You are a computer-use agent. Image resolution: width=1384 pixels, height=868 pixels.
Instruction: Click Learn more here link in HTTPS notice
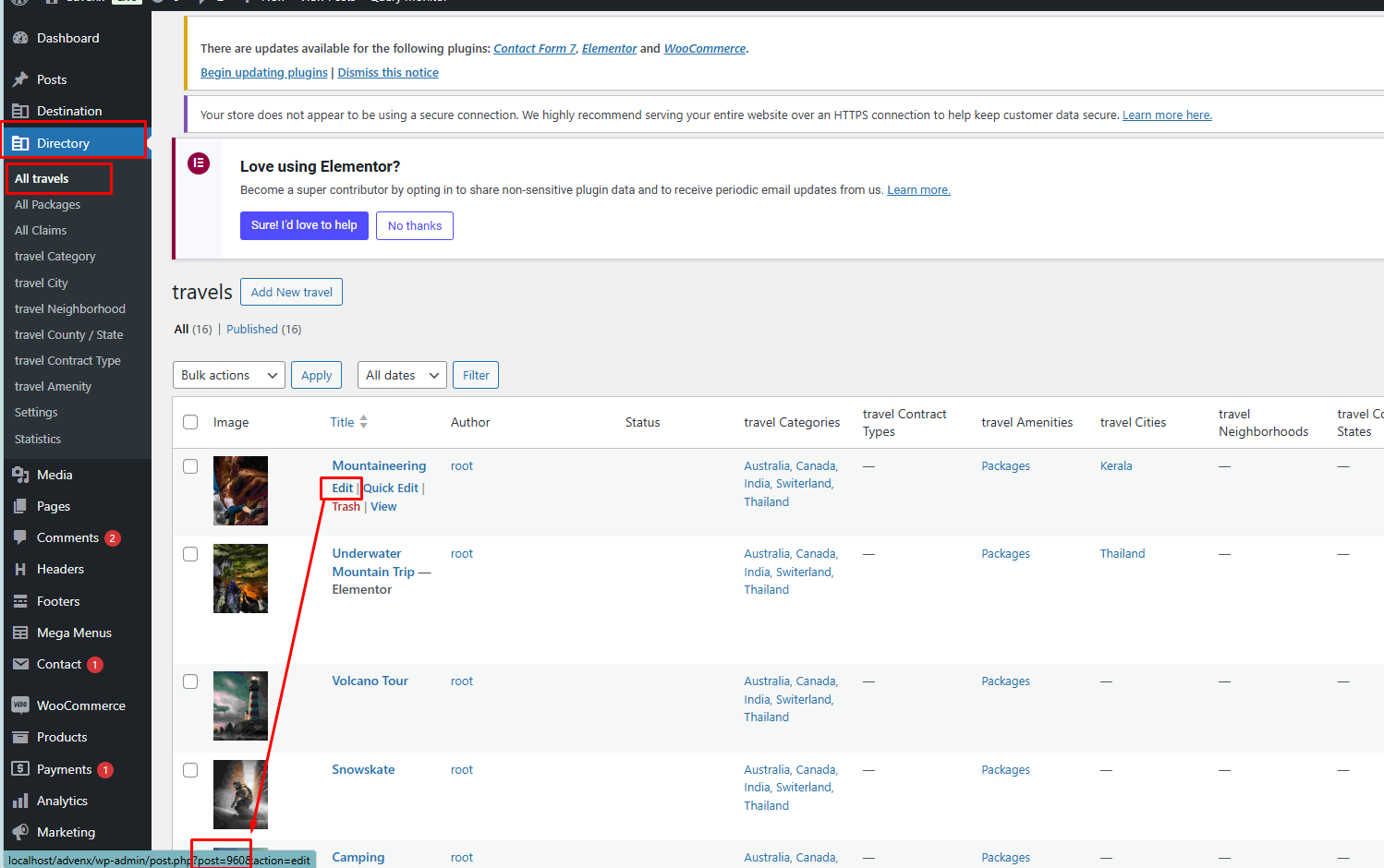(x=1167, y=115)
